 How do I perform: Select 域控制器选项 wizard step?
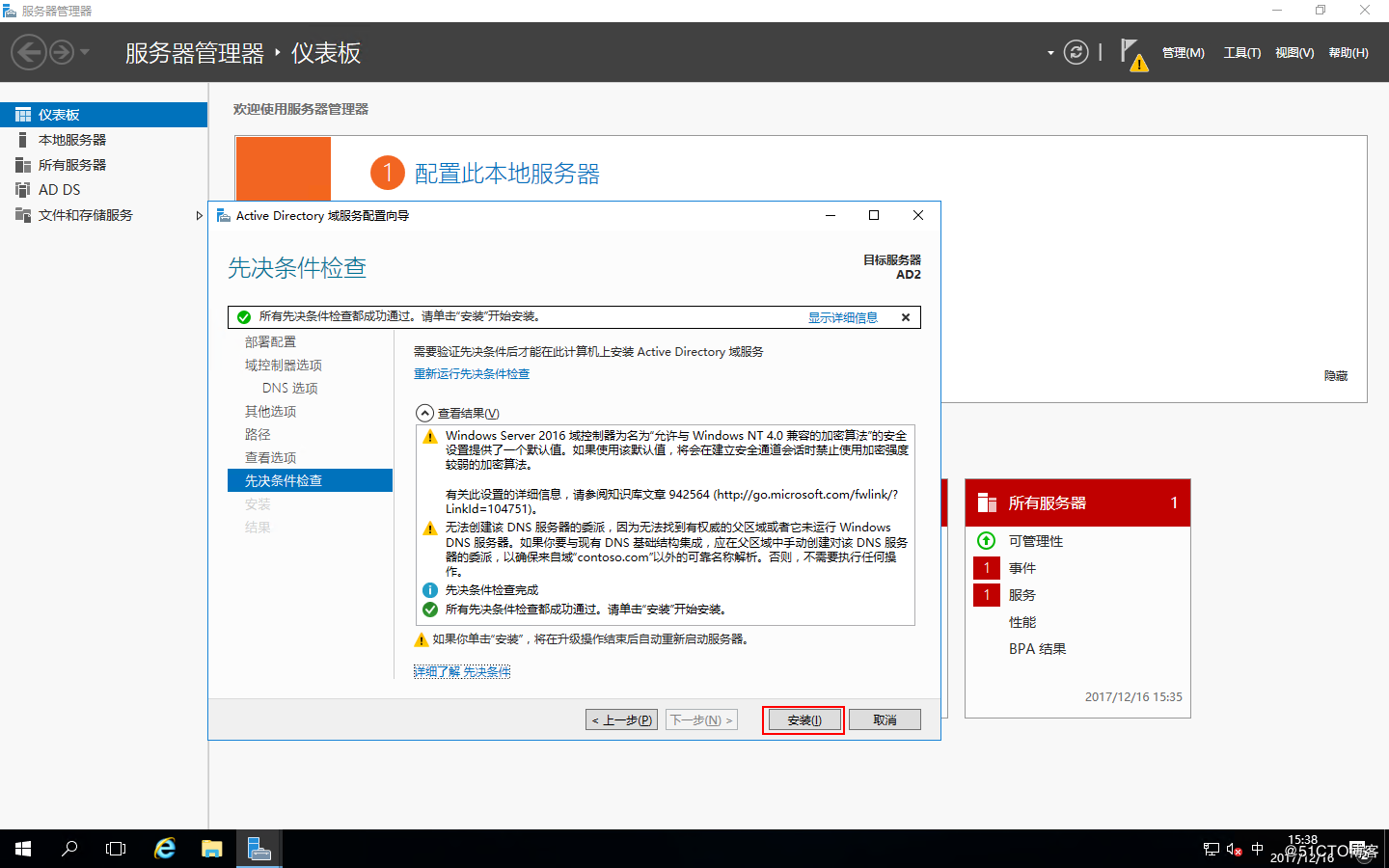pyautogui.click(x=284, y=366)
